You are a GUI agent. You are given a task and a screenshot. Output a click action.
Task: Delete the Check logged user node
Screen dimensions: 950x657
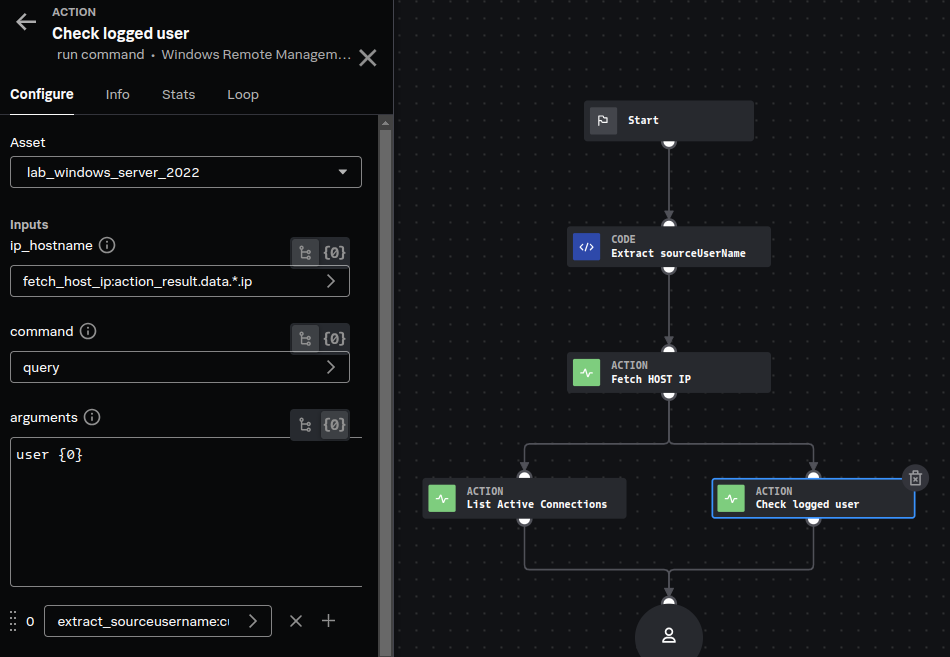914,478
